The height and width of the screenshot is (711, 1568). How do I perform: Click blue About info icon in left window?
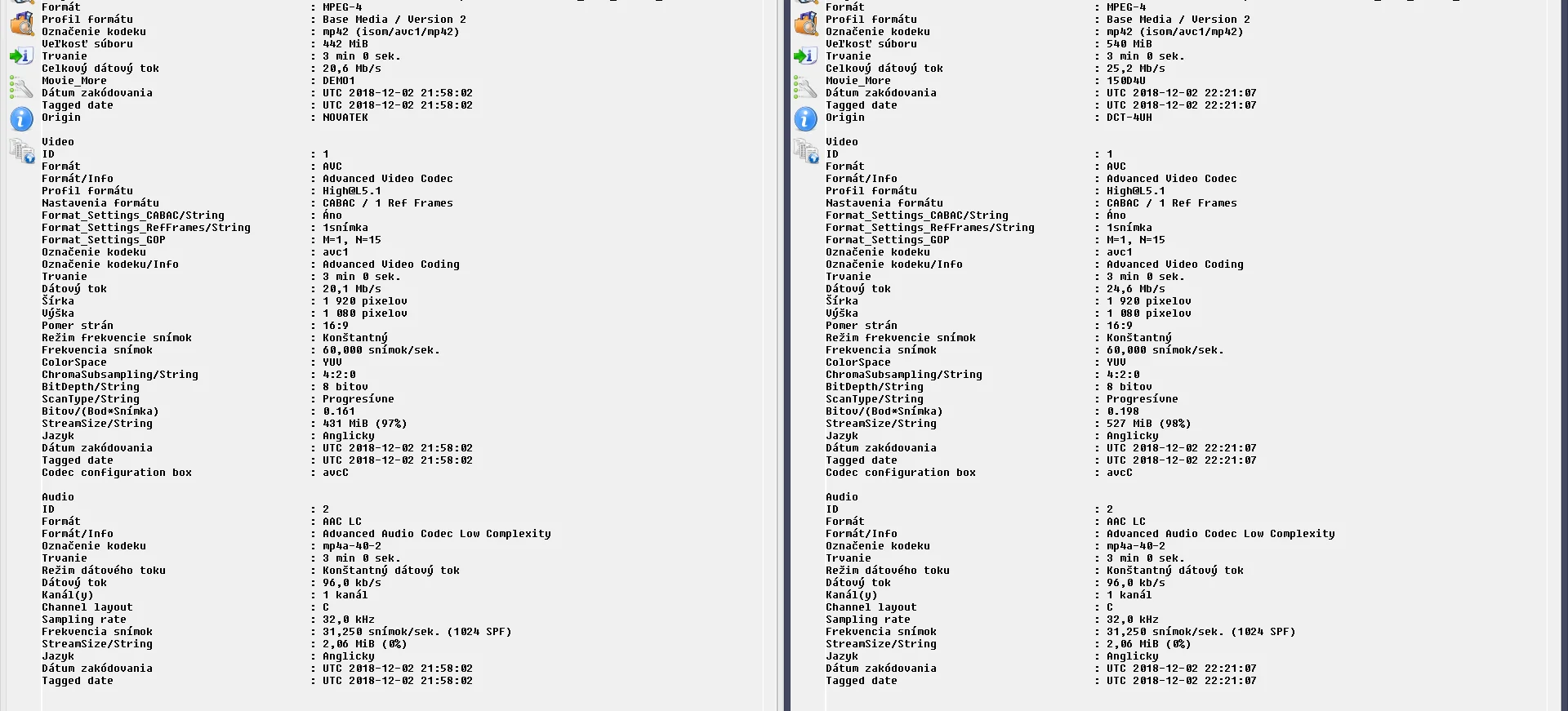[x=21, y=119]
